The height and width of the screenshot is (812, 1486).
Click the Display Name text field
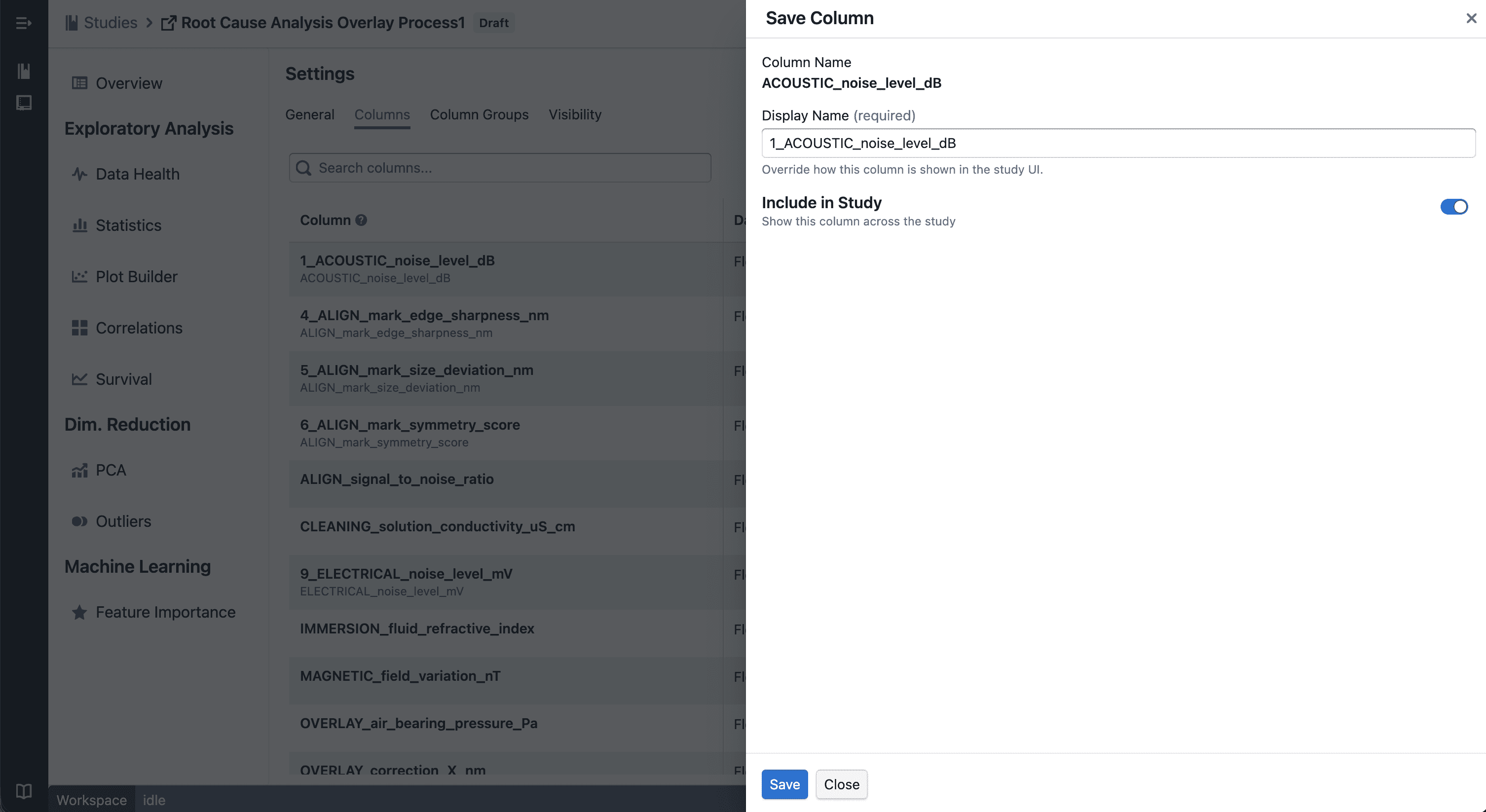1118,143
